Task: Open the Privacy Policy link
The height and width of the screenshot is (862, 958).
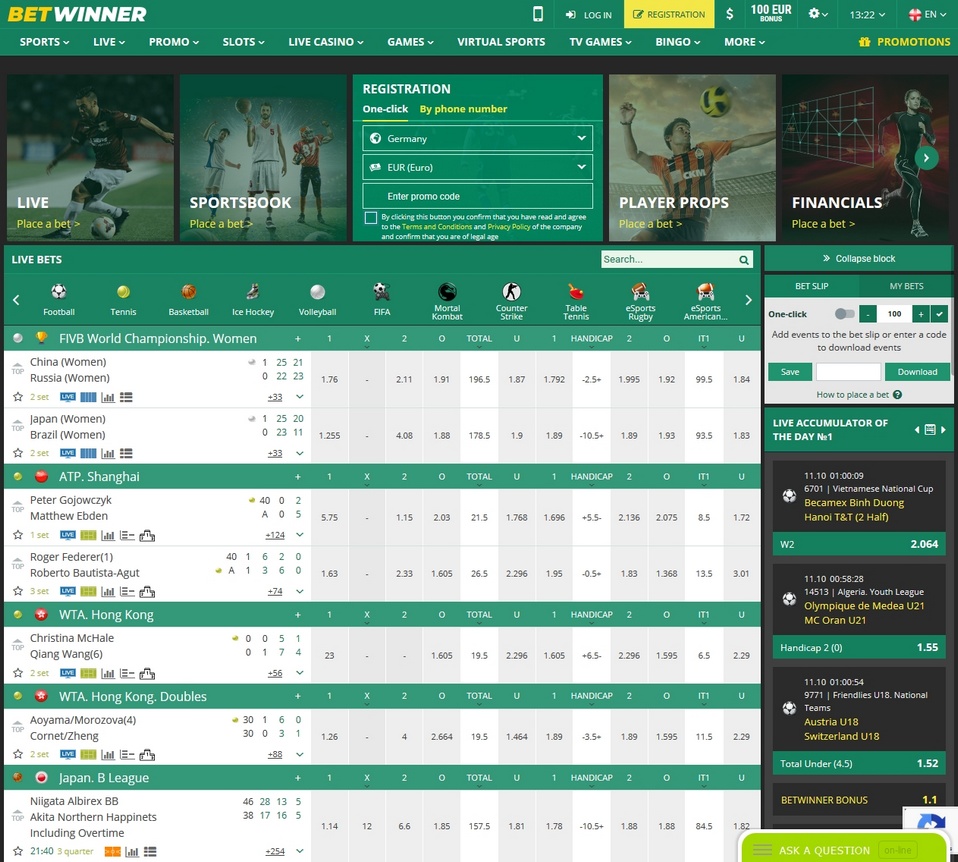Action: tap(509, 227)
